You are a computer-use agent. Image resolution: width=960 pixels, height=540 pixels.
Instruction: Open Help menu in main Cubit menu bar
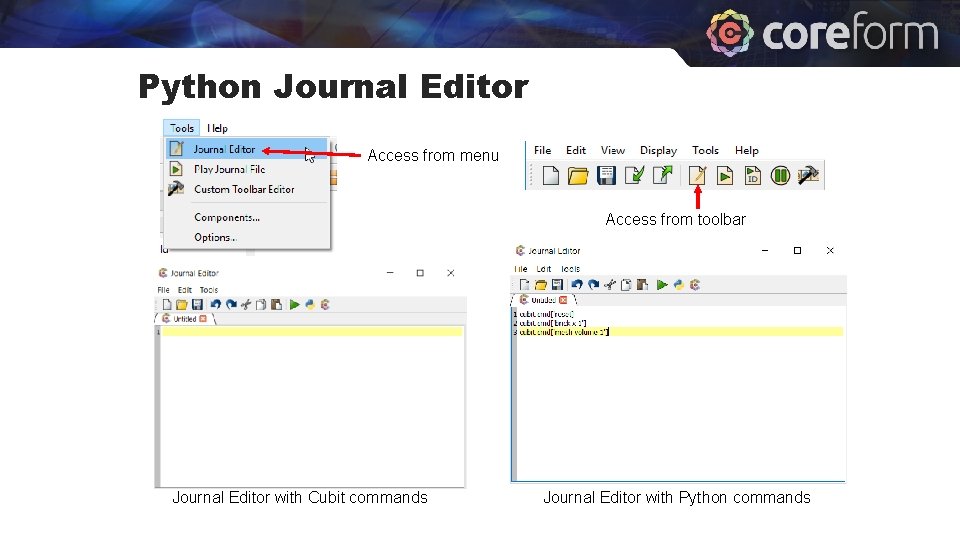(747, 150)
